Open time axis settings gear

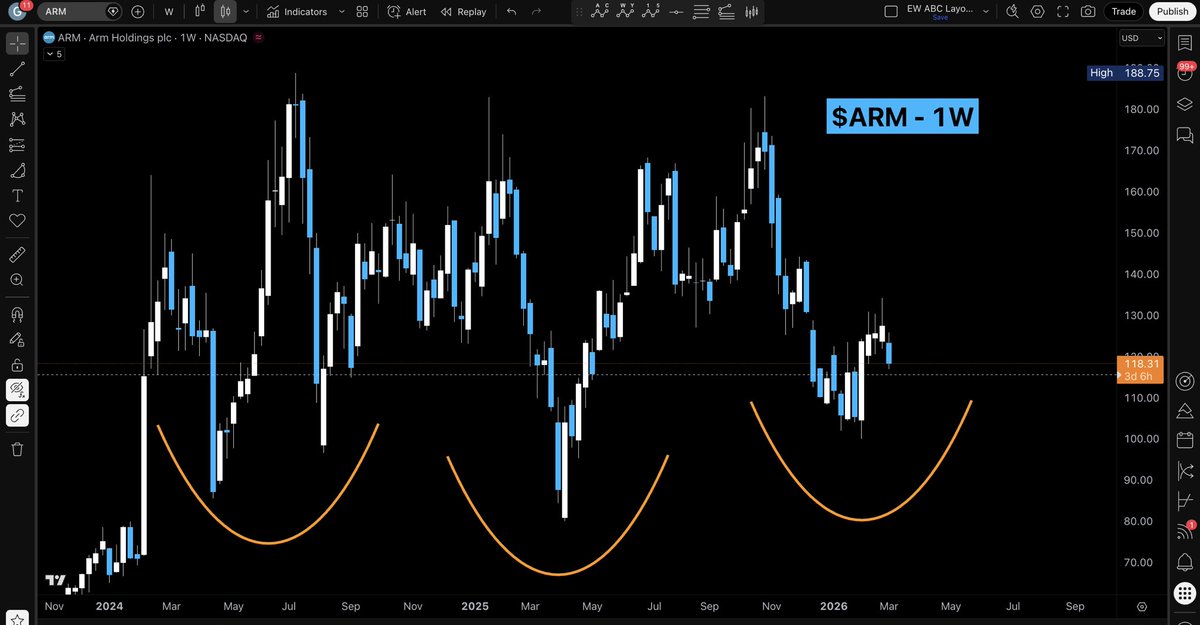[x=1142, y=606]
